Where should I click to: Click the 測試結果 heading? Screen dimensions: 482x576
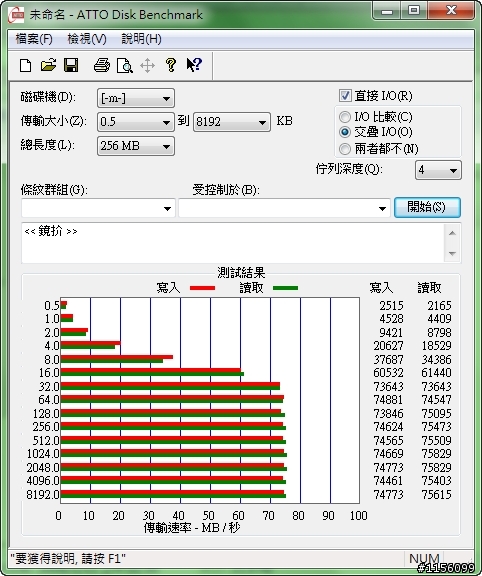pos(241,273)
